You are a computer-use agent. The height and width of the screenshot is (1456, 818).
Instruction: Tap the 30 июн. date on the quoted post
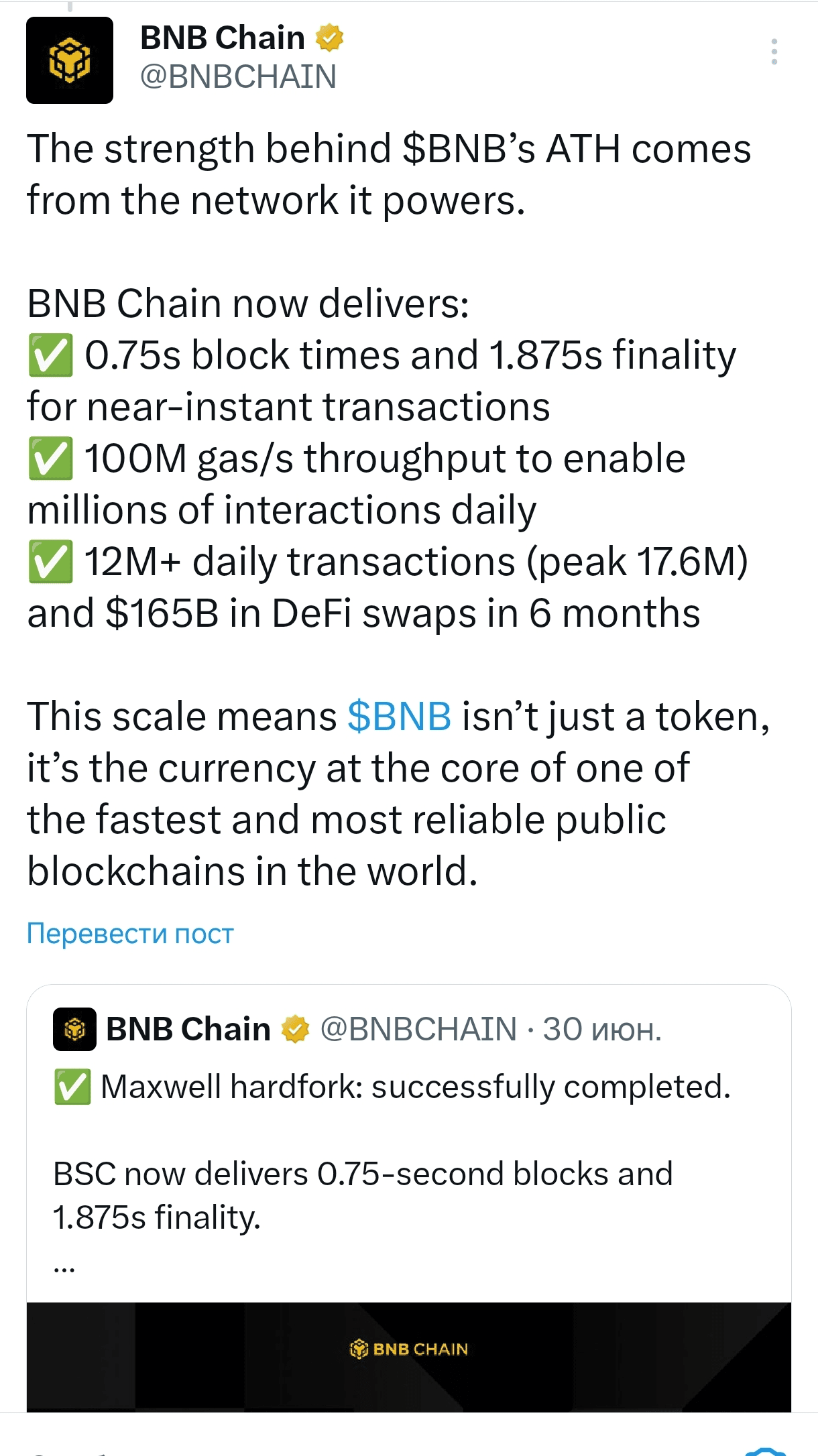pos(602,1029)
